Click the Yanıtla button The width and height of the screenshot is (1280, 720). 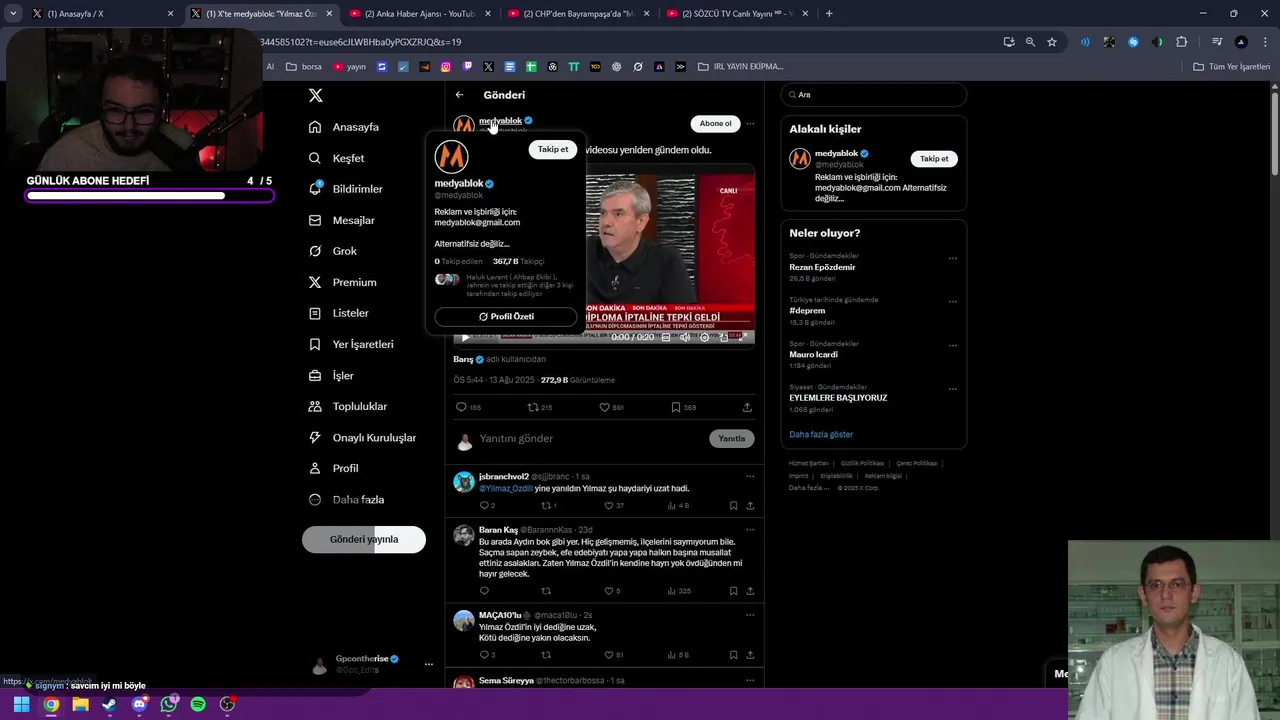click(732, 439)
